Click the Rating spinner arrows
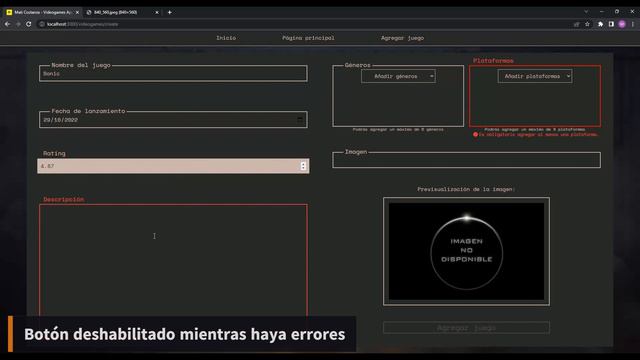The width and height of the screenshot is (640, 360). point(303,166)
